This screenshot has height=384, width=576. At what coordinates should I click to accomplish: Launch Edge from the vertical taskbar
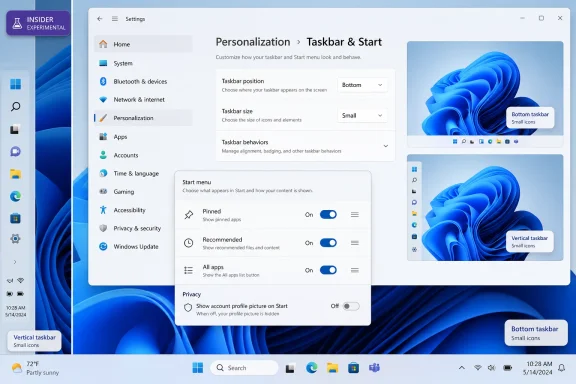pos(15,196)
